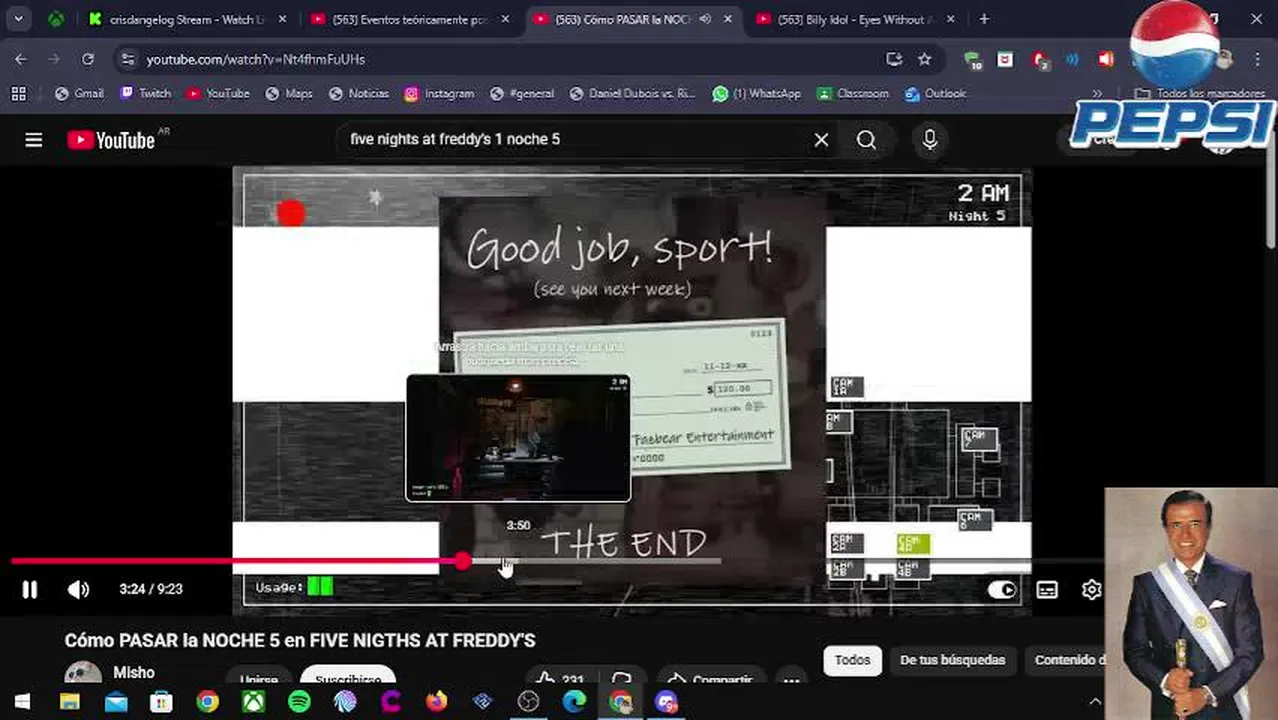Close the Billy Idol tab
The height and width of the screenshot is (720, 1278).
point(950,19)
